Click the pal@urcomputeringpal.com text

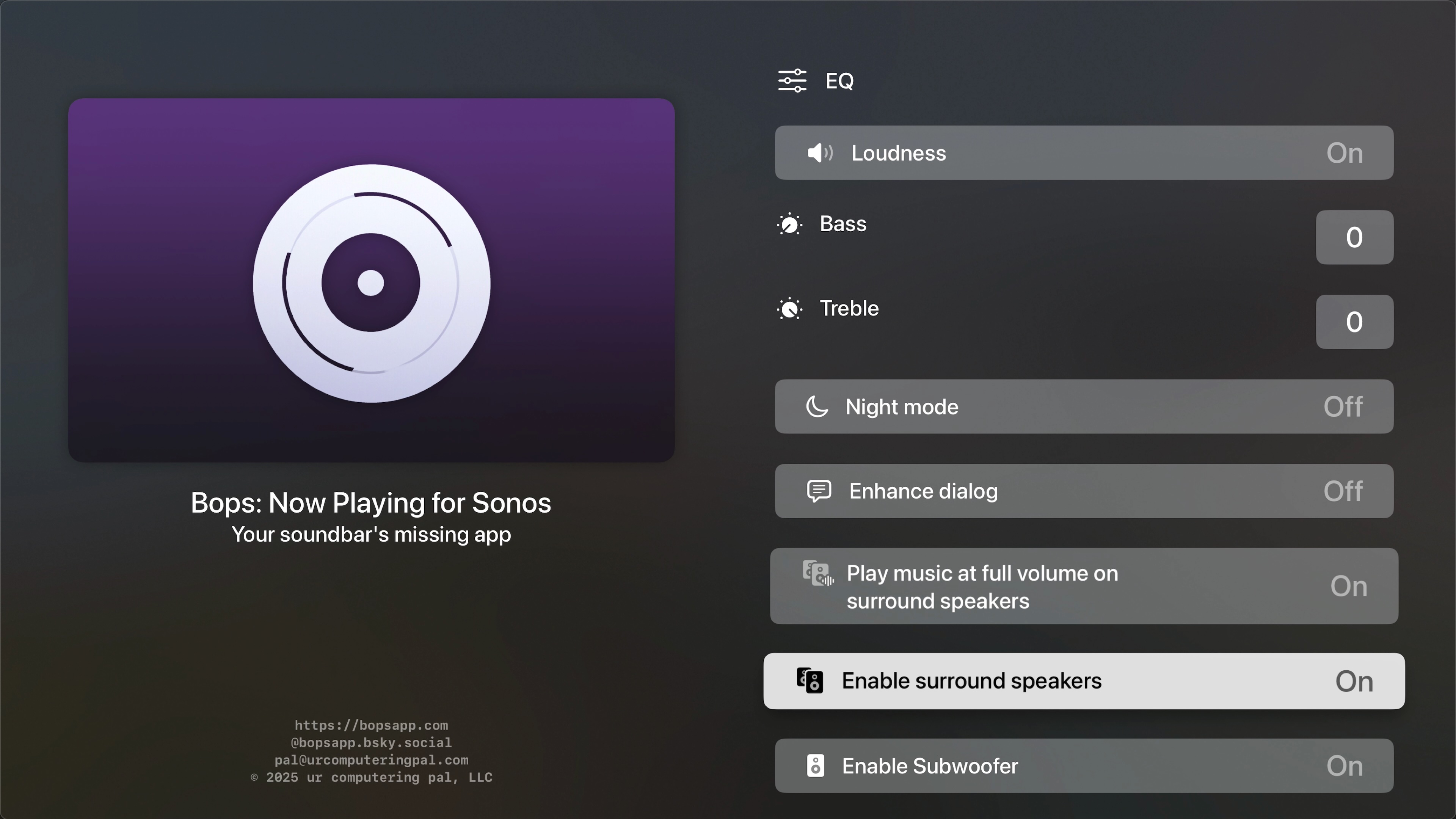[x=371, y=759]
